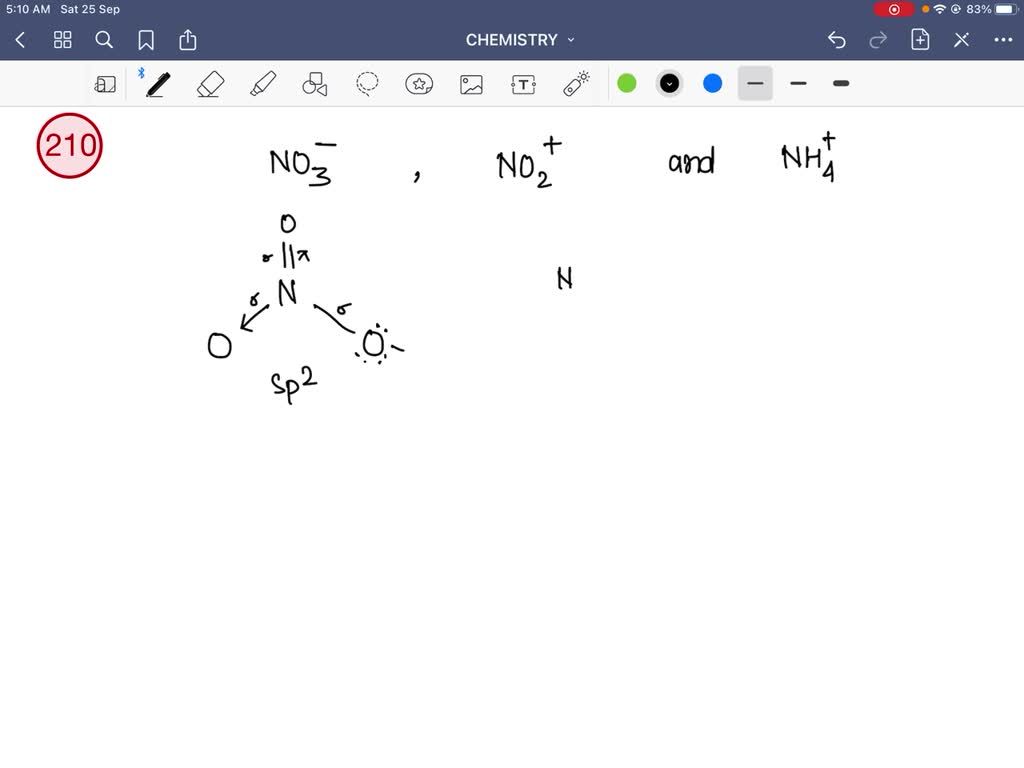Select the laser pointer tool
The height and width of the screenshot is (768, 1024).
(x=576, y=83)
